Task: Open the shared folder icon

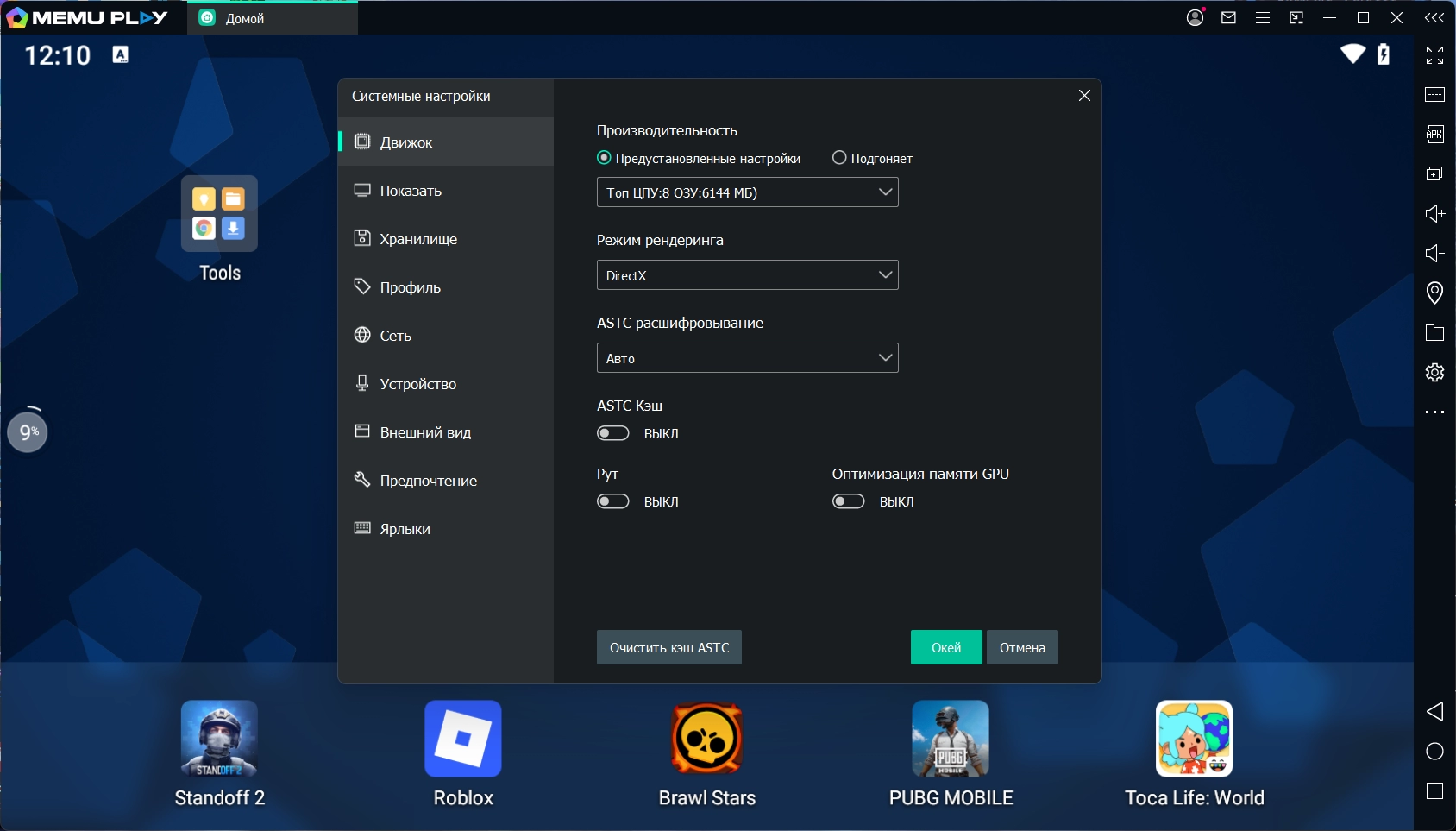Action: click(1434, 332)
